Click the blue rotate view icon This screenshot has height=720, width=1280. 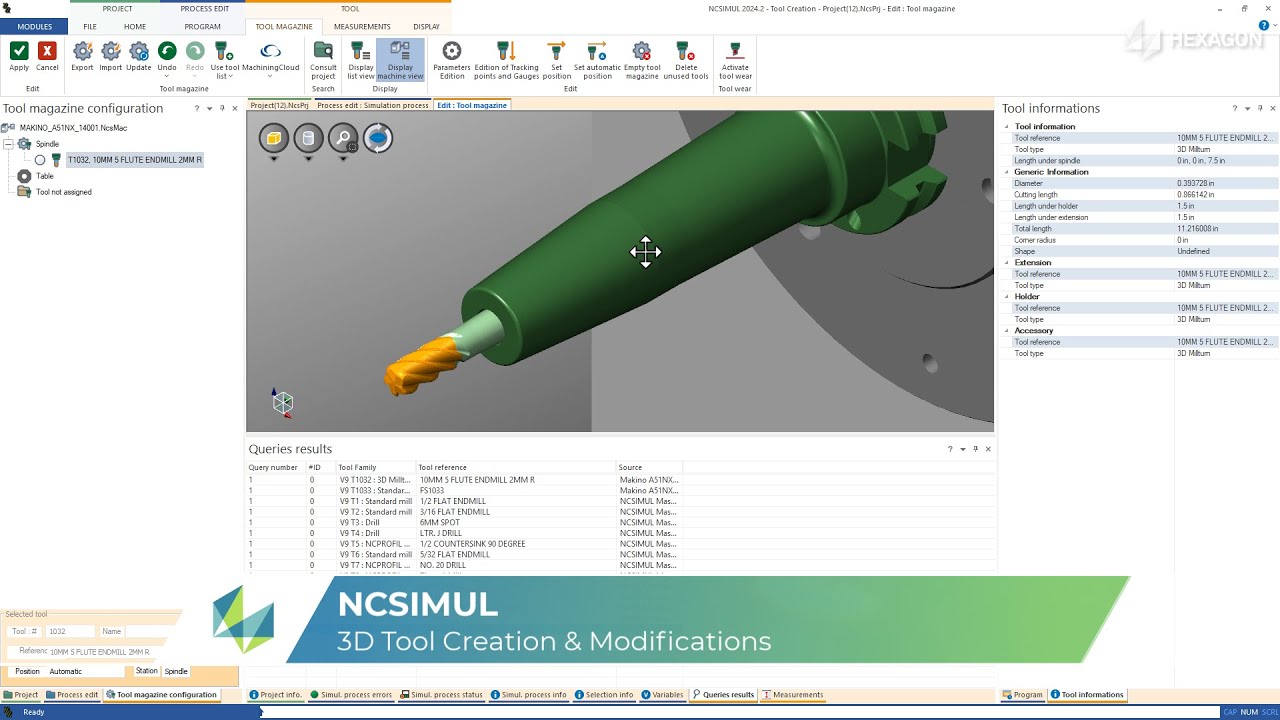[x=378, y=139]
